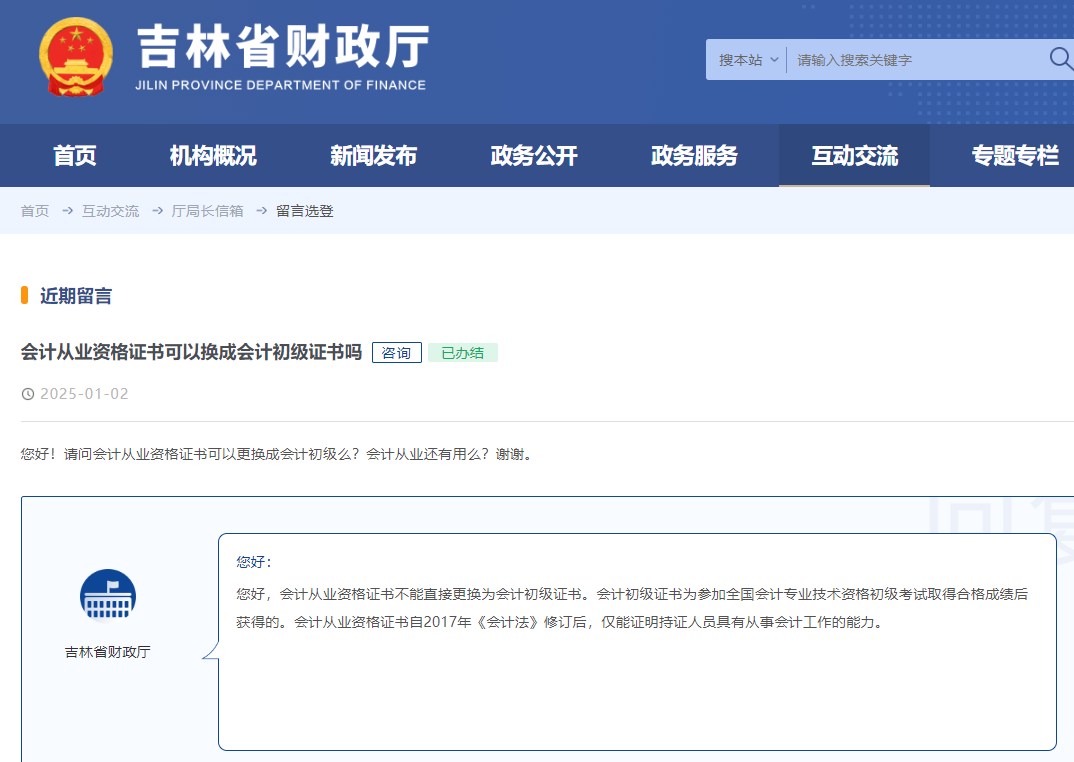The image size is (1074, 762).
Task: Click the 已办结 status badge
Action: click(x=462, y=353)
